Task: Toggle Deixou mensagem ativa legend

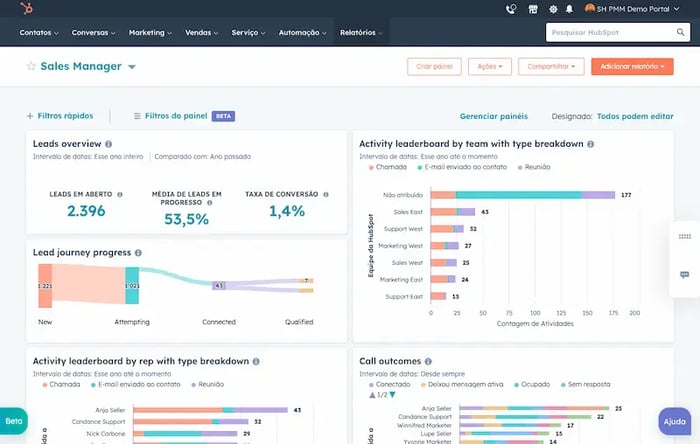Action: (x=462, y=385)
